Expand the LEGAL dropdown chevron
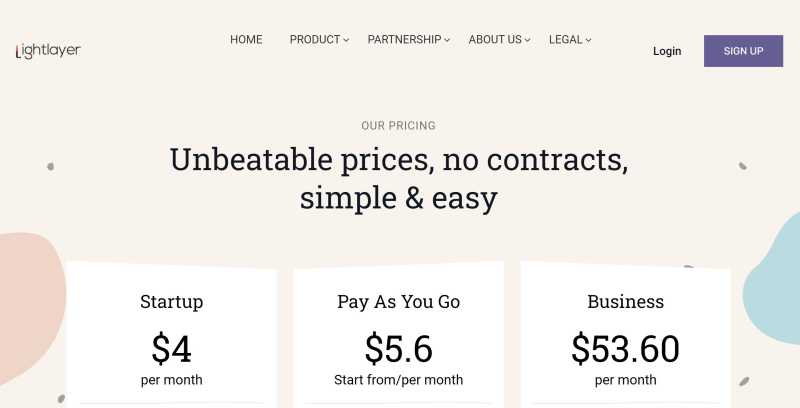The image size is (800, 408). click(x=589, y=41)
